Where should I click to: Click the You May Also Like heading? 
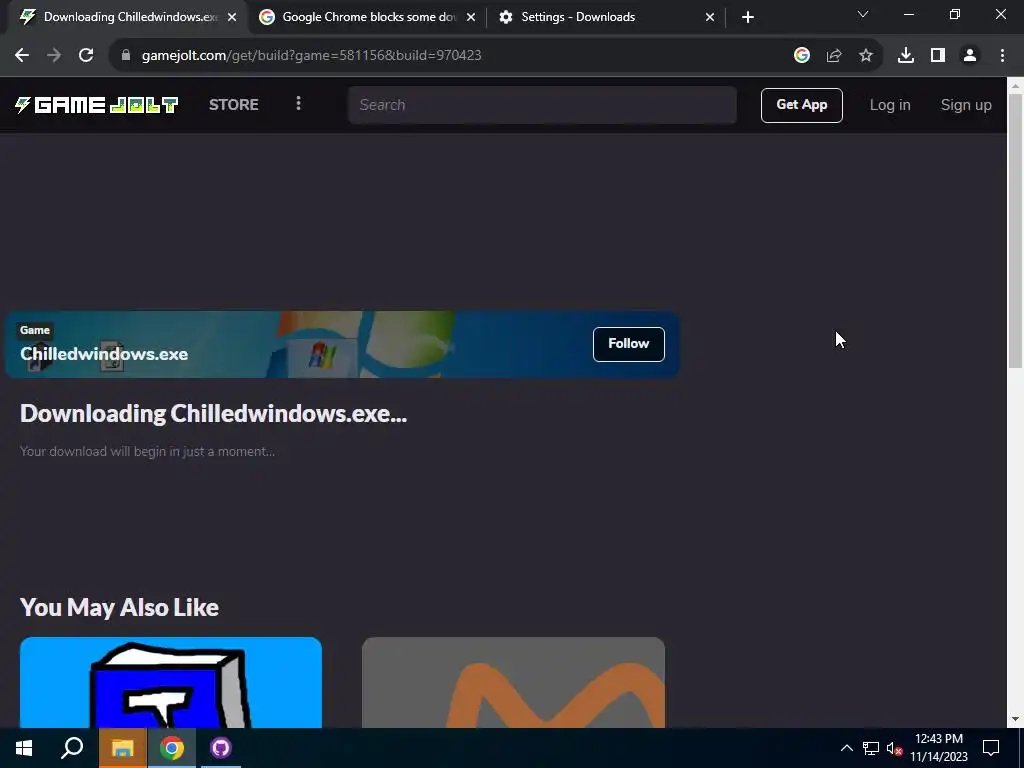120,607
